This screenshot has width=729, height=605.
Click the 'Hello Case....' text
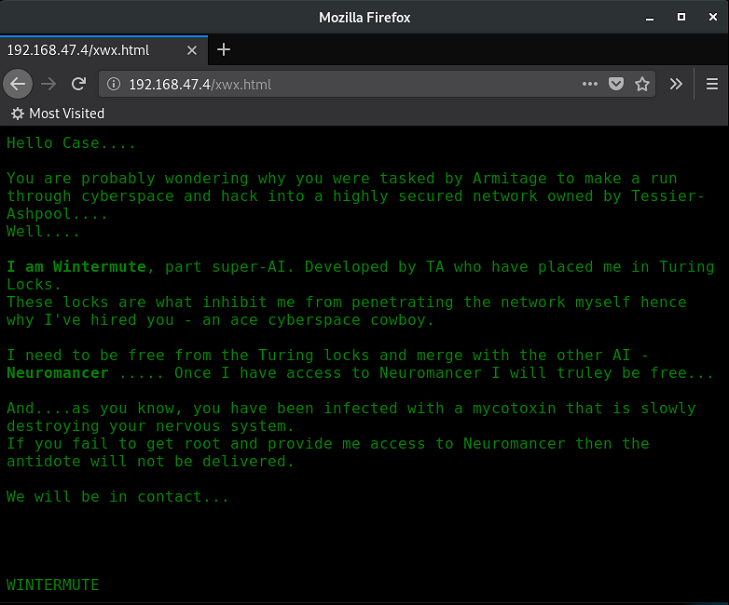[71, 143]
